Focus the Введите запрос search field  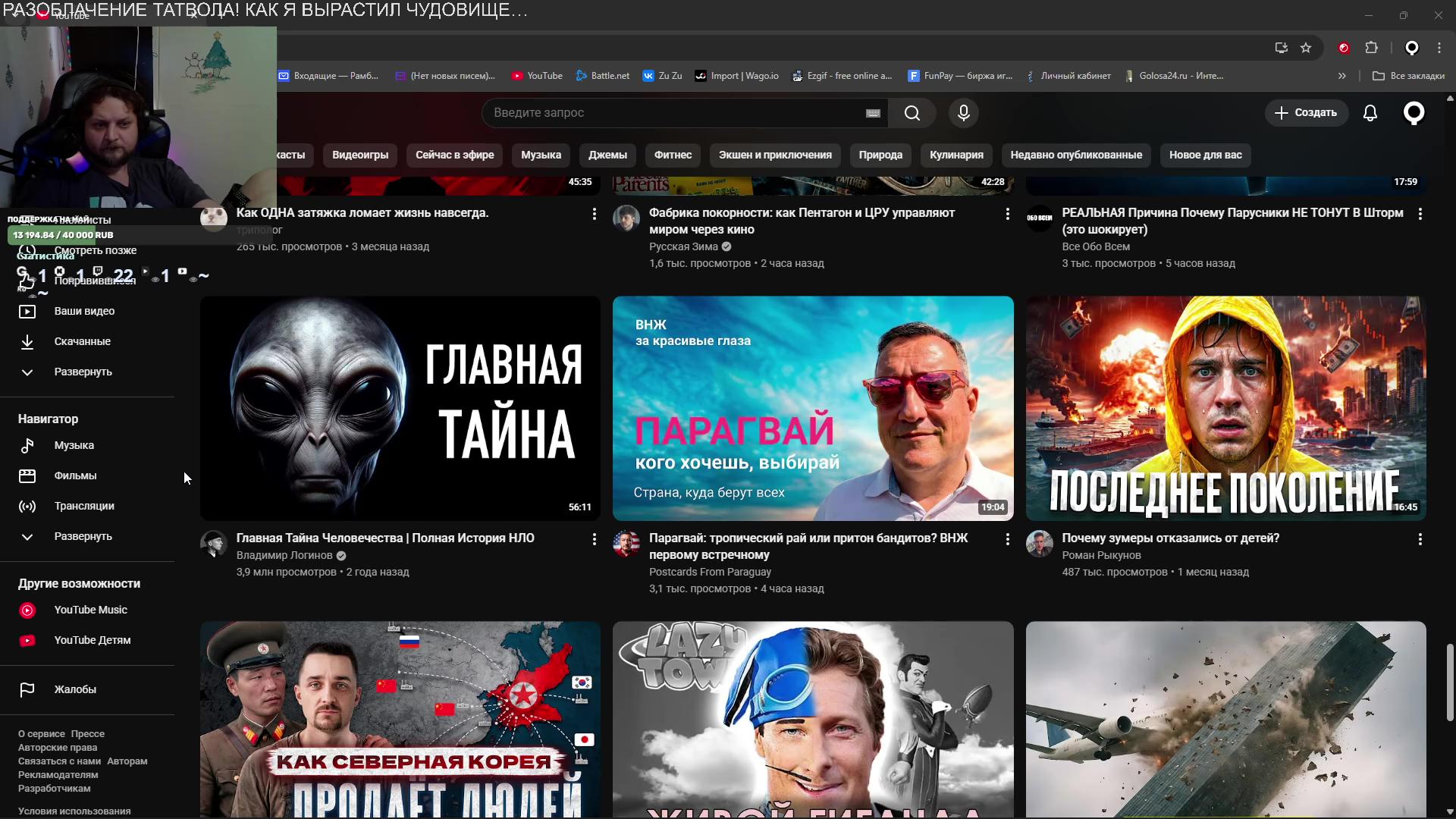click(x=675, y=113)
